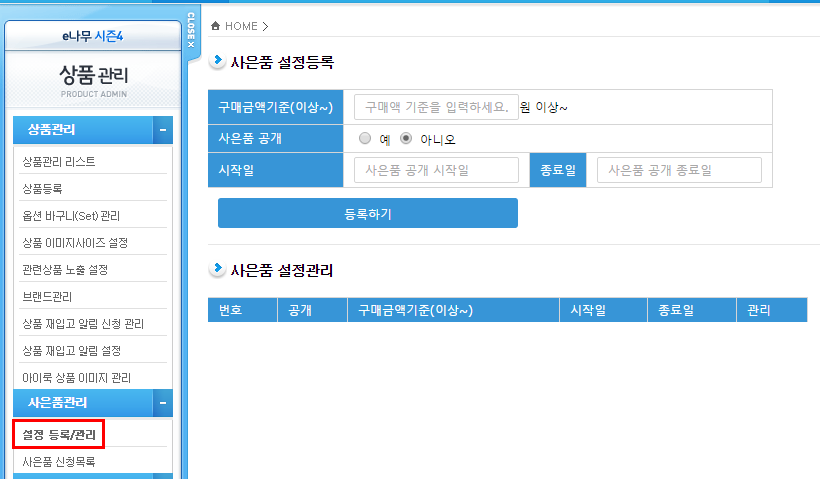Screen dimensions: 820x479
Task: Open 상품 재입고 알림 신청 관리
Action: click(x=83, y=323)
